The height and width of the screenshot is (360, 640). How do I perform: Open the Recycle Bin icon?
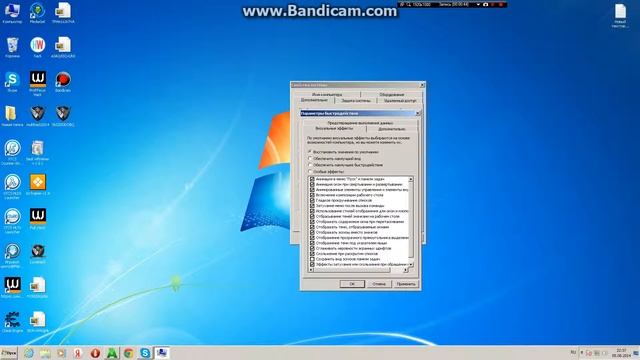coord(12,47)
